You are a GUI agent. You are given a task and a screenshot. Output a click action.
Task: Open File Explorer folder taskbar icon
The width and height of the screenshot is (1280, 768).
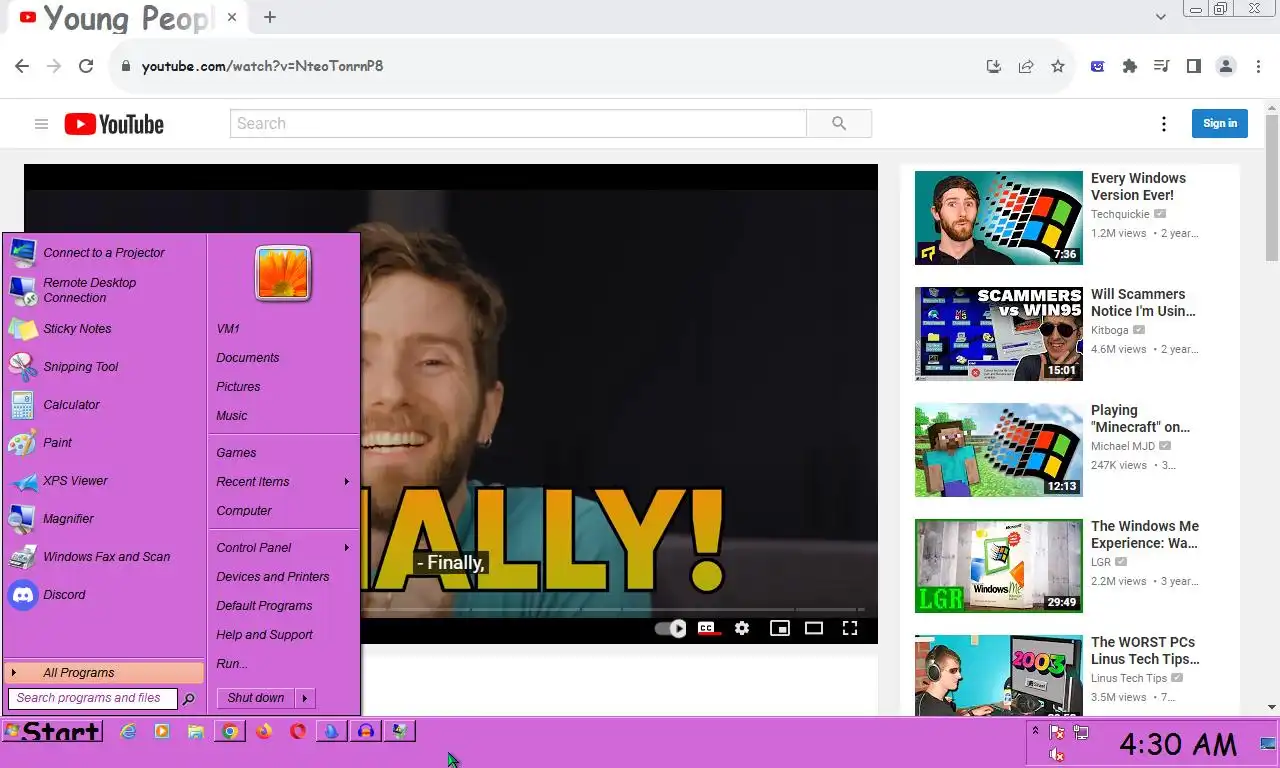(196, 732)
